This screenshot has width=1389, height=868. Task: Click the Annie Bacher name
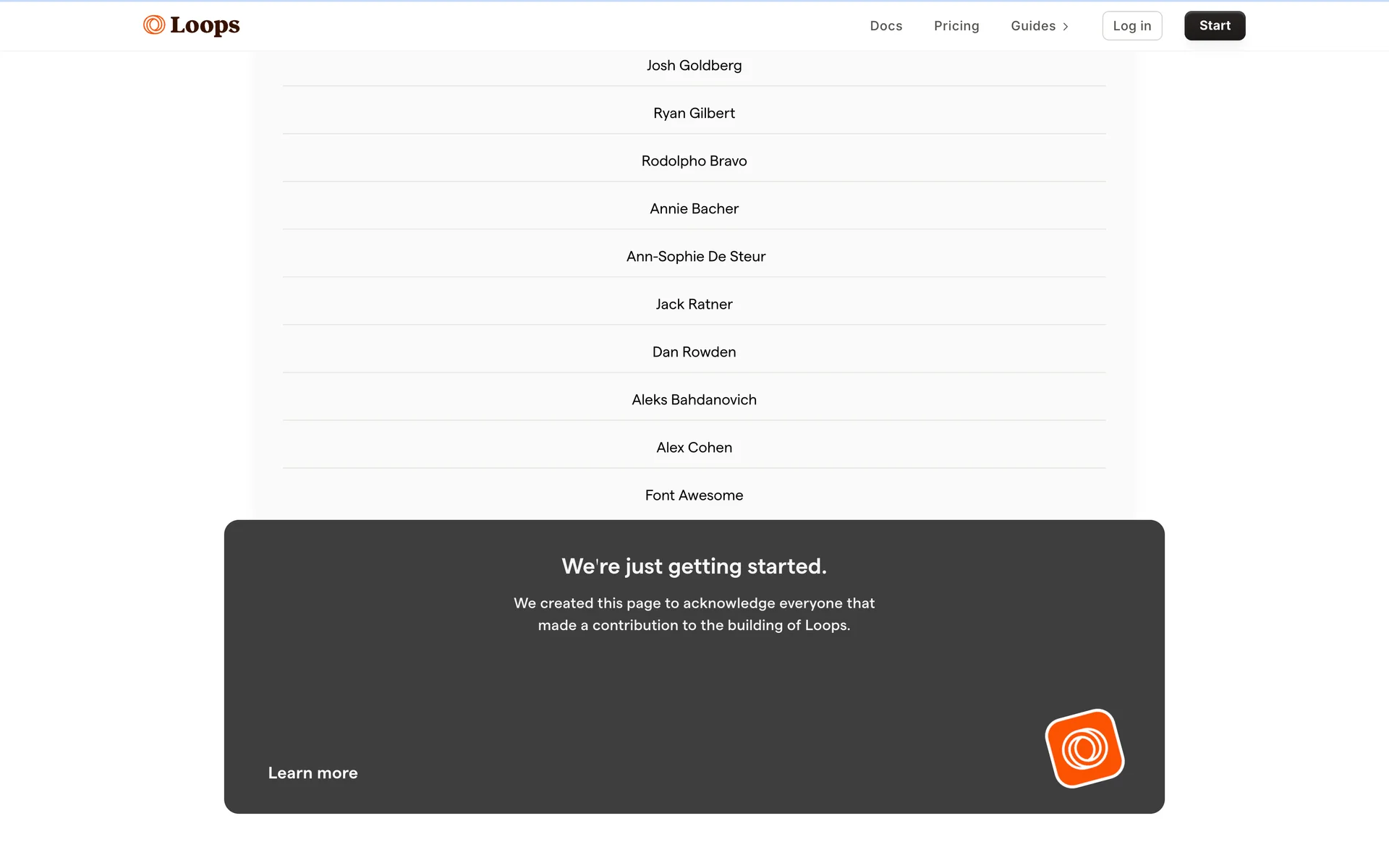click(694, 209)
